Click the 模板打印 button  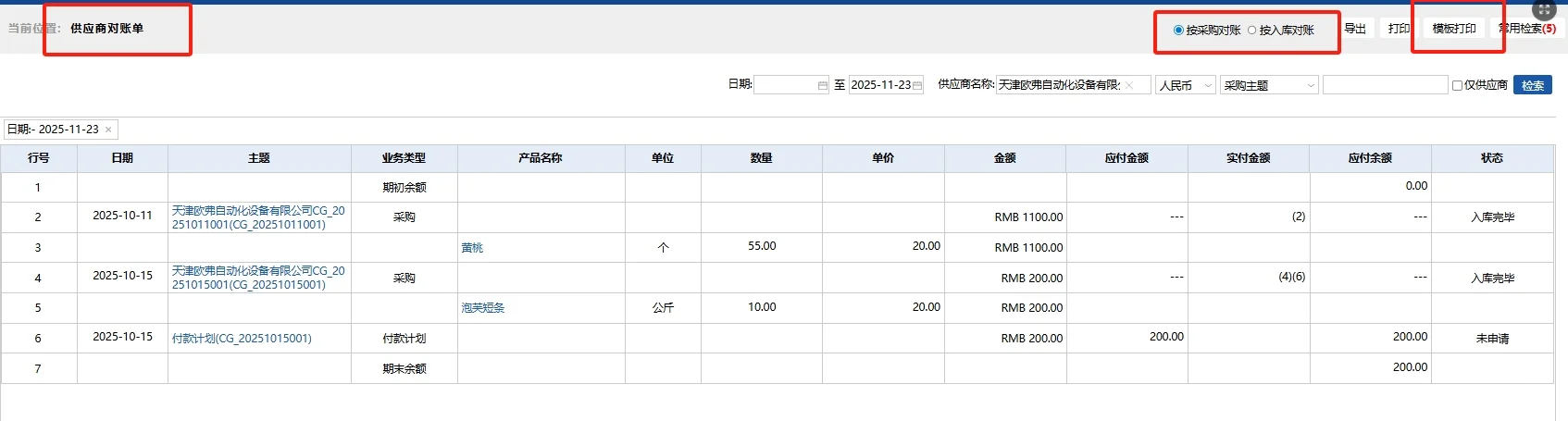1454,29
